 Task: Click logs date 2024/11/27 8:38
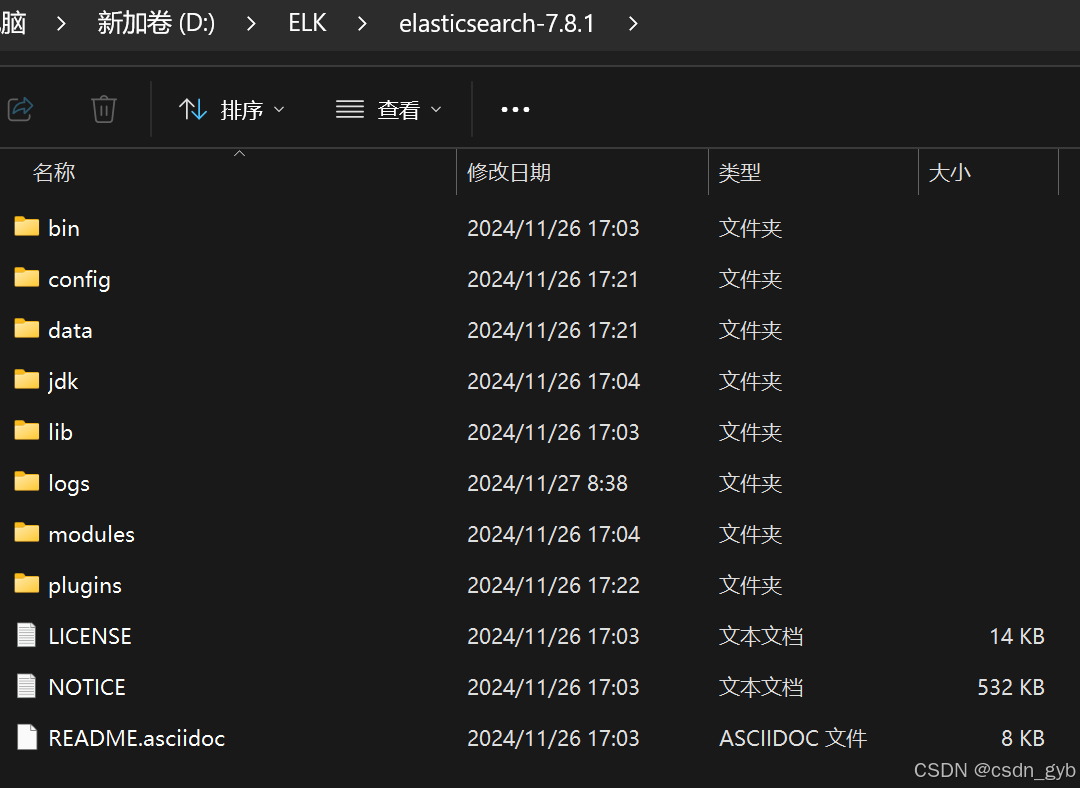[x=548, y=484]
